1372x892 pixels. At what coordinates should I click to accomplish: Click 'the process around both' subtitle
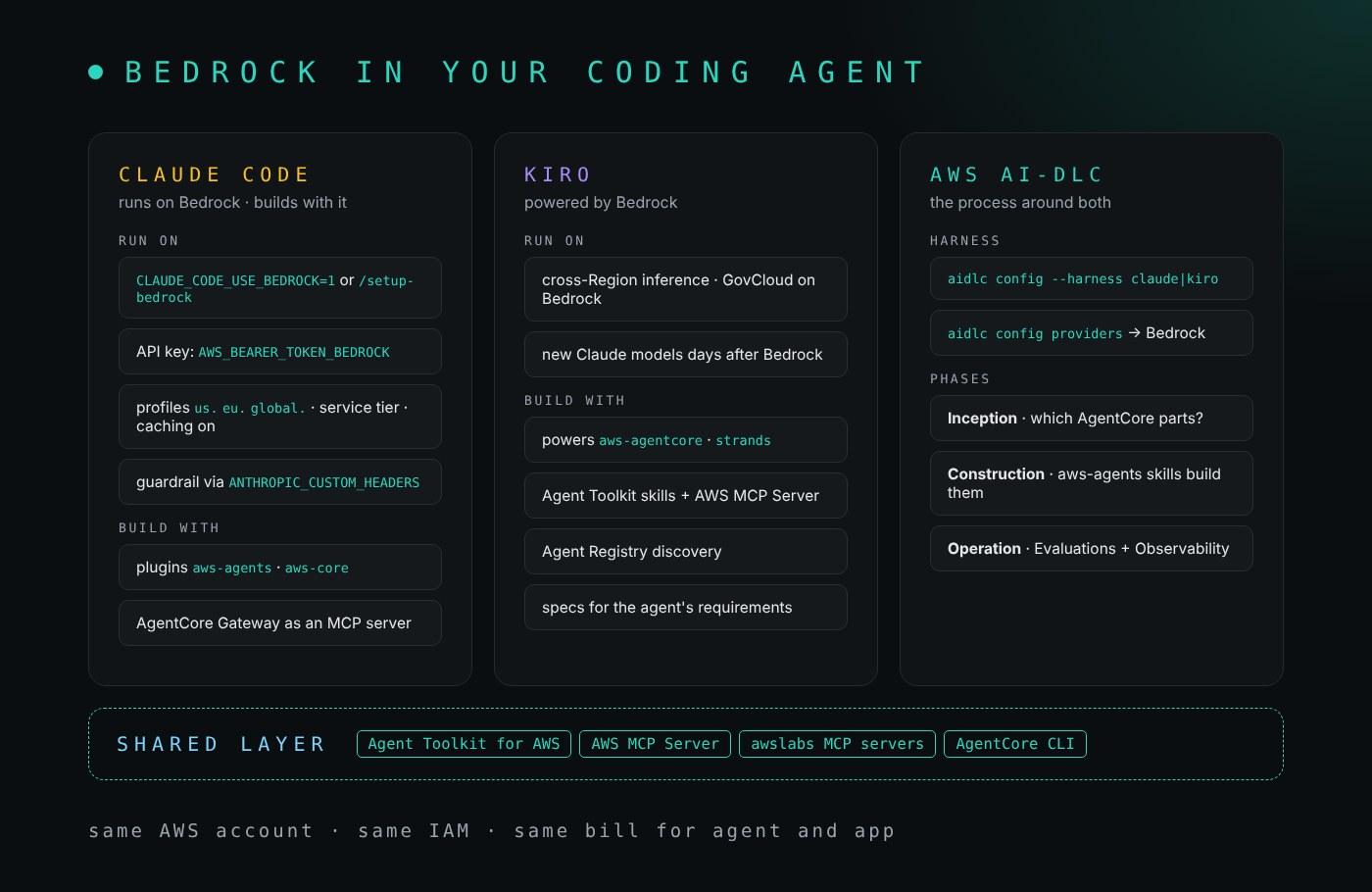[x=1020, y=202]
